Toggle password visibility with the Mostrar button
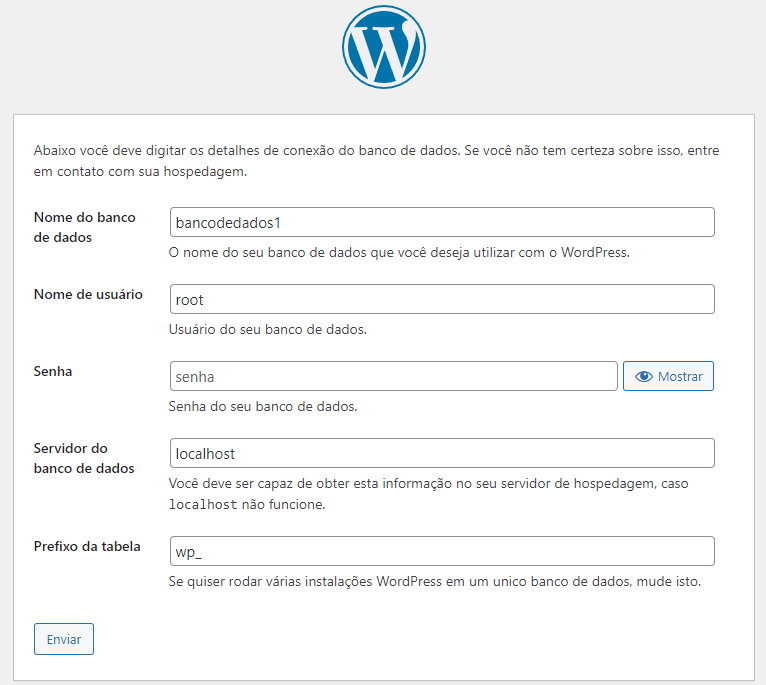Viewport: 766px width, 685px height. pyautogui.click(x=668, y=377)
